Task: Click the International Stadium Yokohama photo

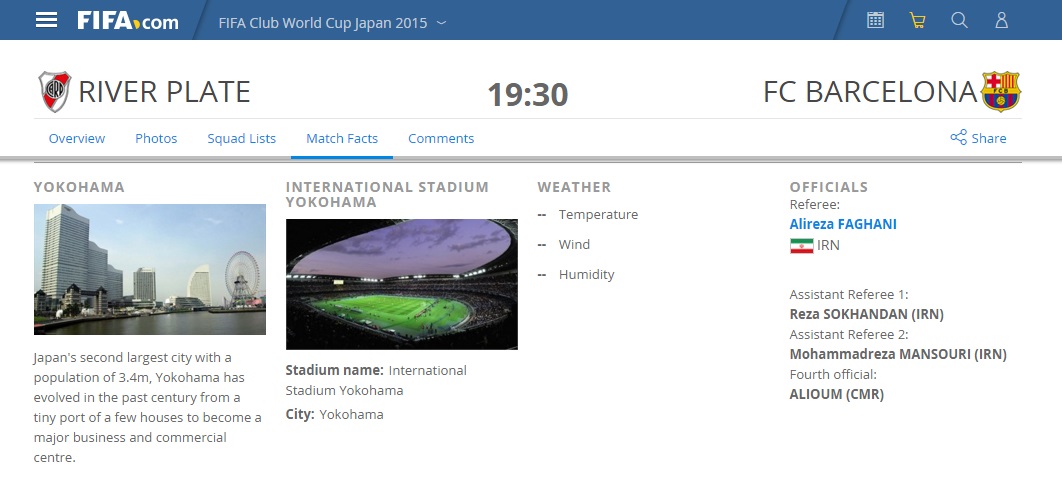Action: [402, 284]
